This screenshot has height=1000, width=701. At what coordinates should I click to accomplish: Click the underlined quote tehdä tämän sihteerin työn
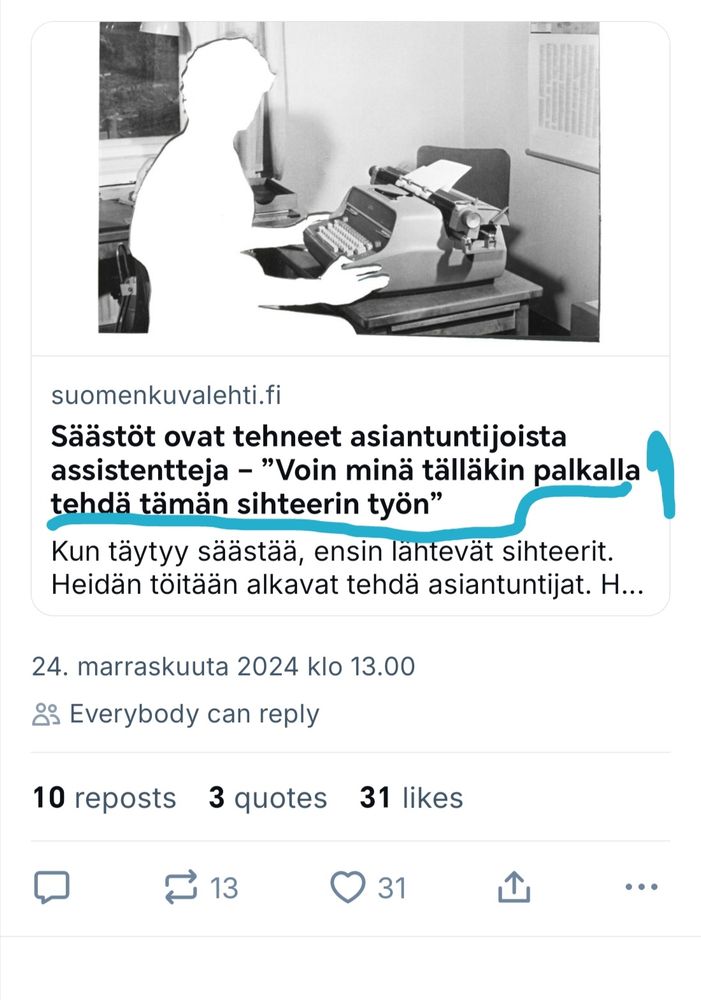click(247, 504)
